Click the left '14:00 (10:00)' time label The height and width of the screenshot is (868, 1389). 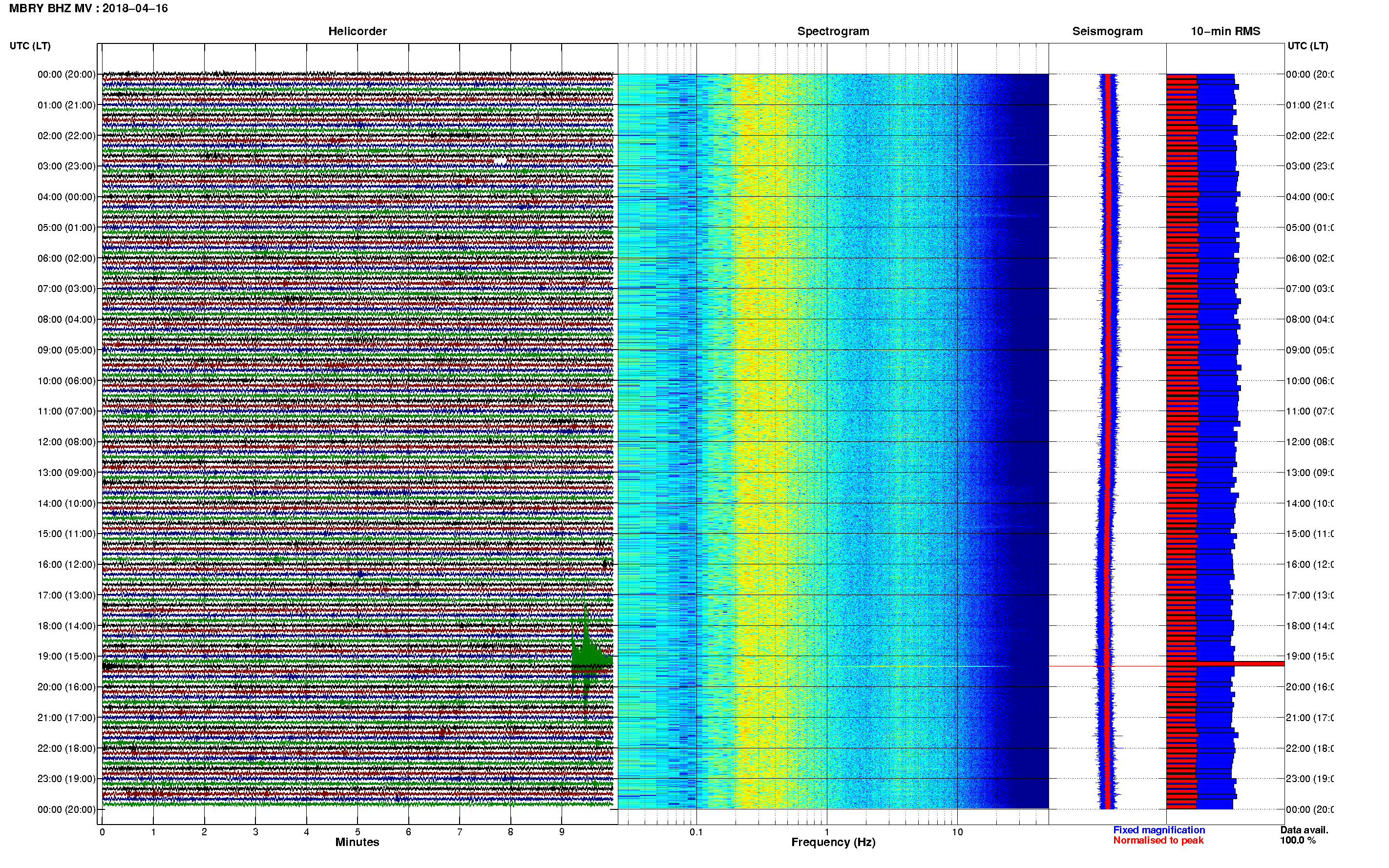(66, 503)
